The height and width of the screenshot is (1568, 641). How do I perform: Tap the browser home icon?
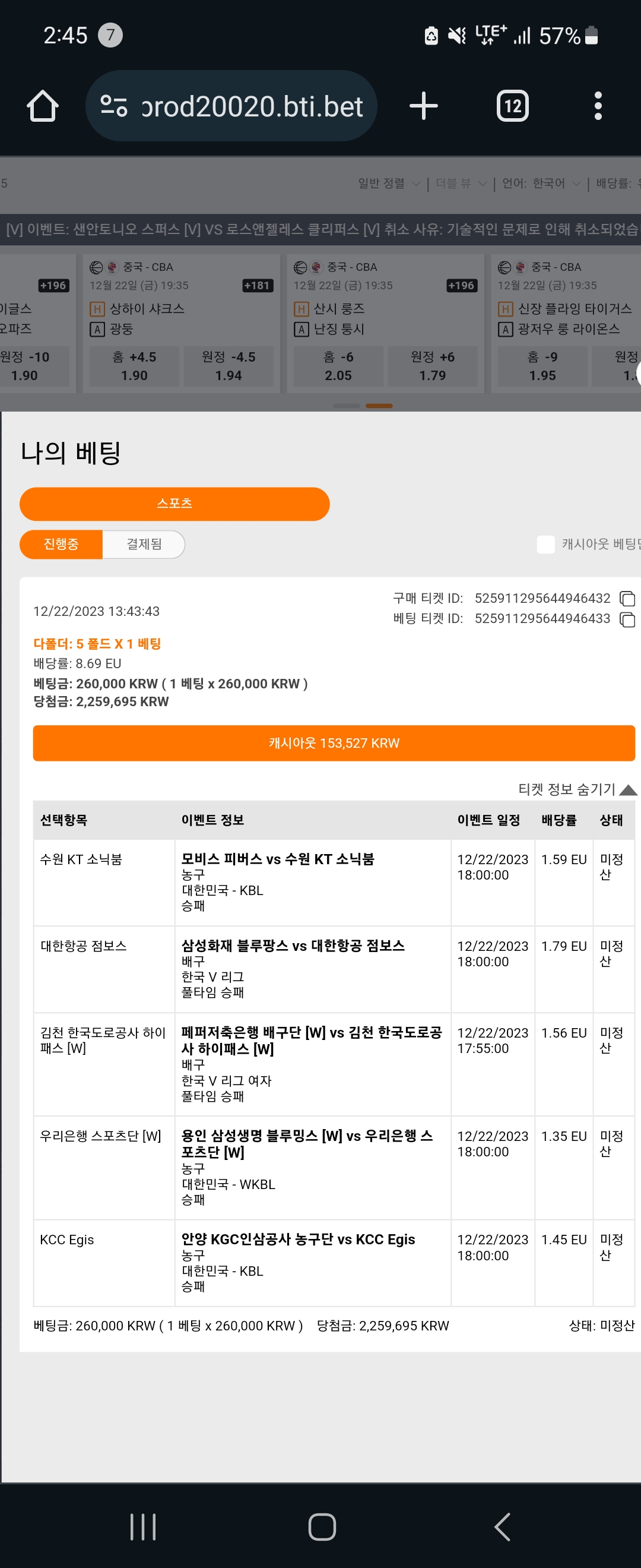[x=43, y=106]
